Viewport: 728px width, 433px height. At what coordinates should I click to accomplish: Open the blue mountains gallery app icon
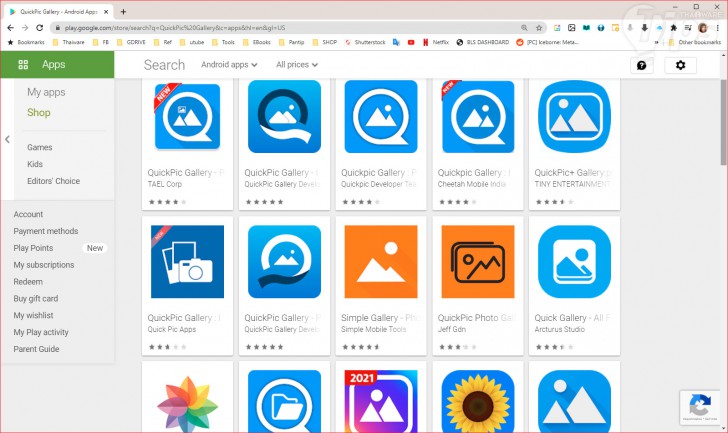[574, 402]
